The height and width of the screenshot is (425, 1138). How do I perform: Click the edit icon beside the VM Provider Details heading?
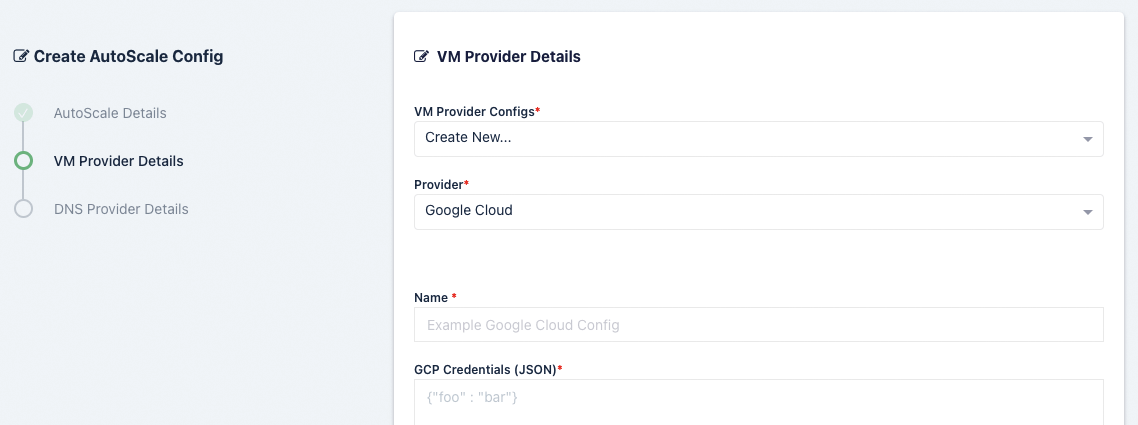pos(422,56)
